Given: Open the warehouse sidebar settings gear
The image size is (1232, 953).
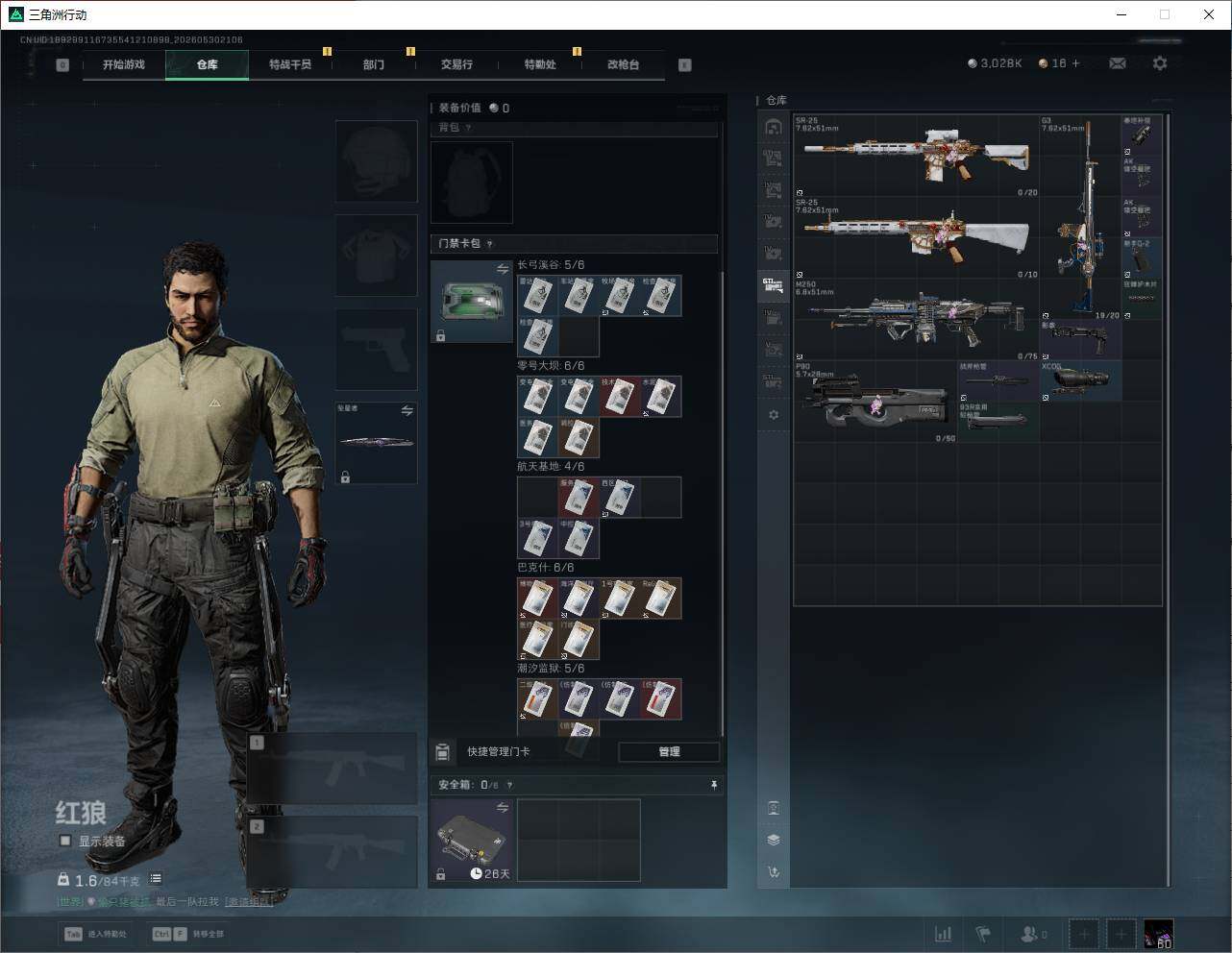Looking at the screenshot, I should click(x=774, y=415).
